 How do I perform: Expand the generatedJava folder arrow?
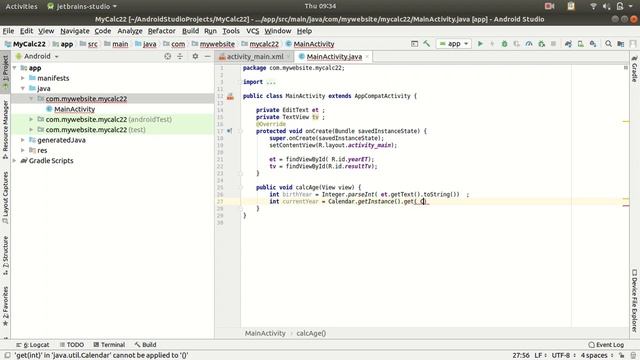tap(23, 140)
